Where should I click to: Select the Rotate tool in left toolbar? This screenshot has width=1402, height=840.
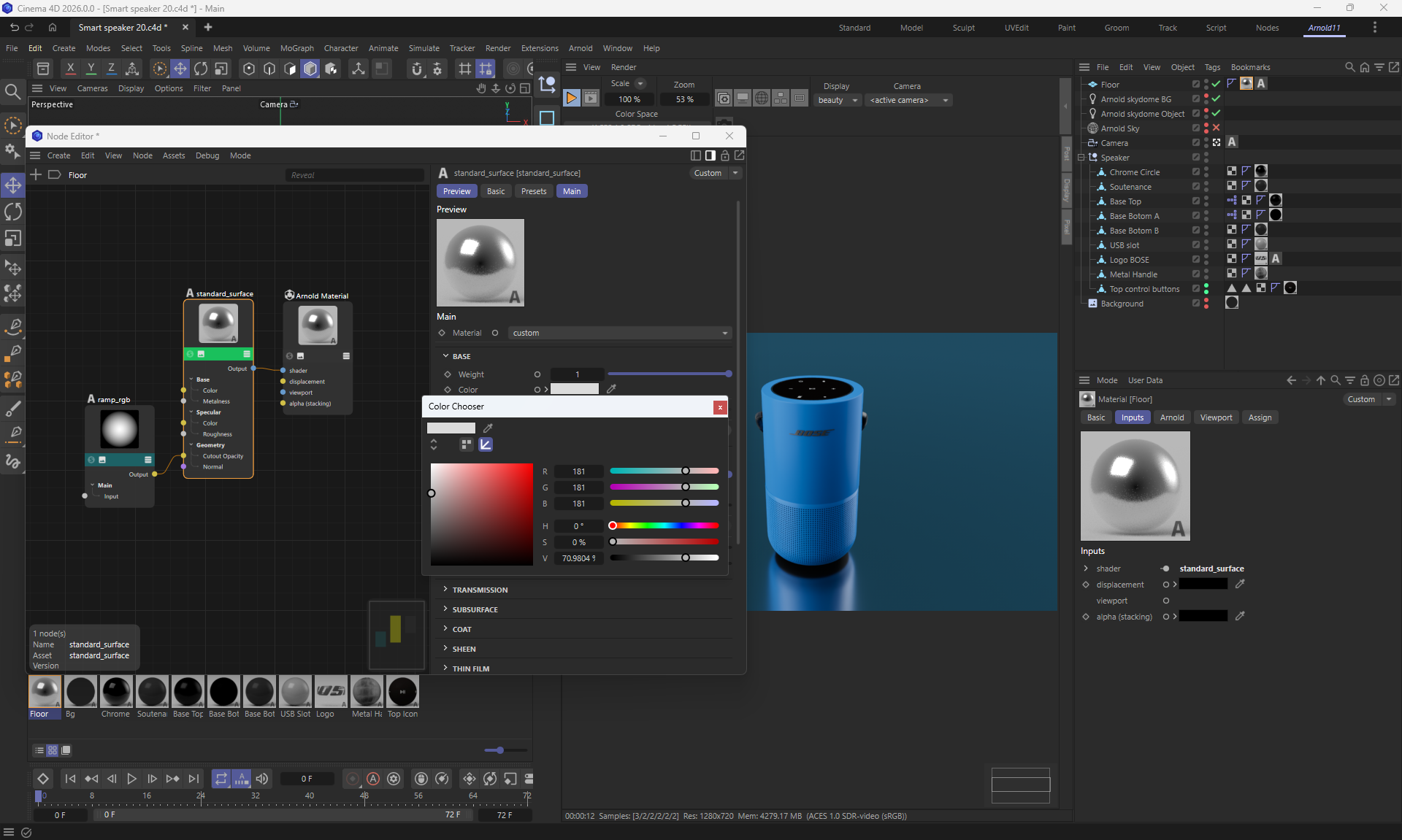(x=13, y=212)
